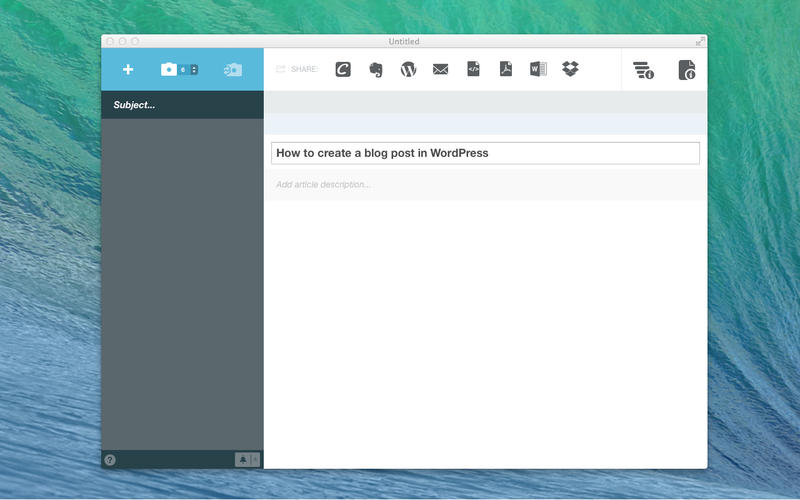Open the document info inspector icon
Viewport: 800px width, 500px height.
coord(687,70)
